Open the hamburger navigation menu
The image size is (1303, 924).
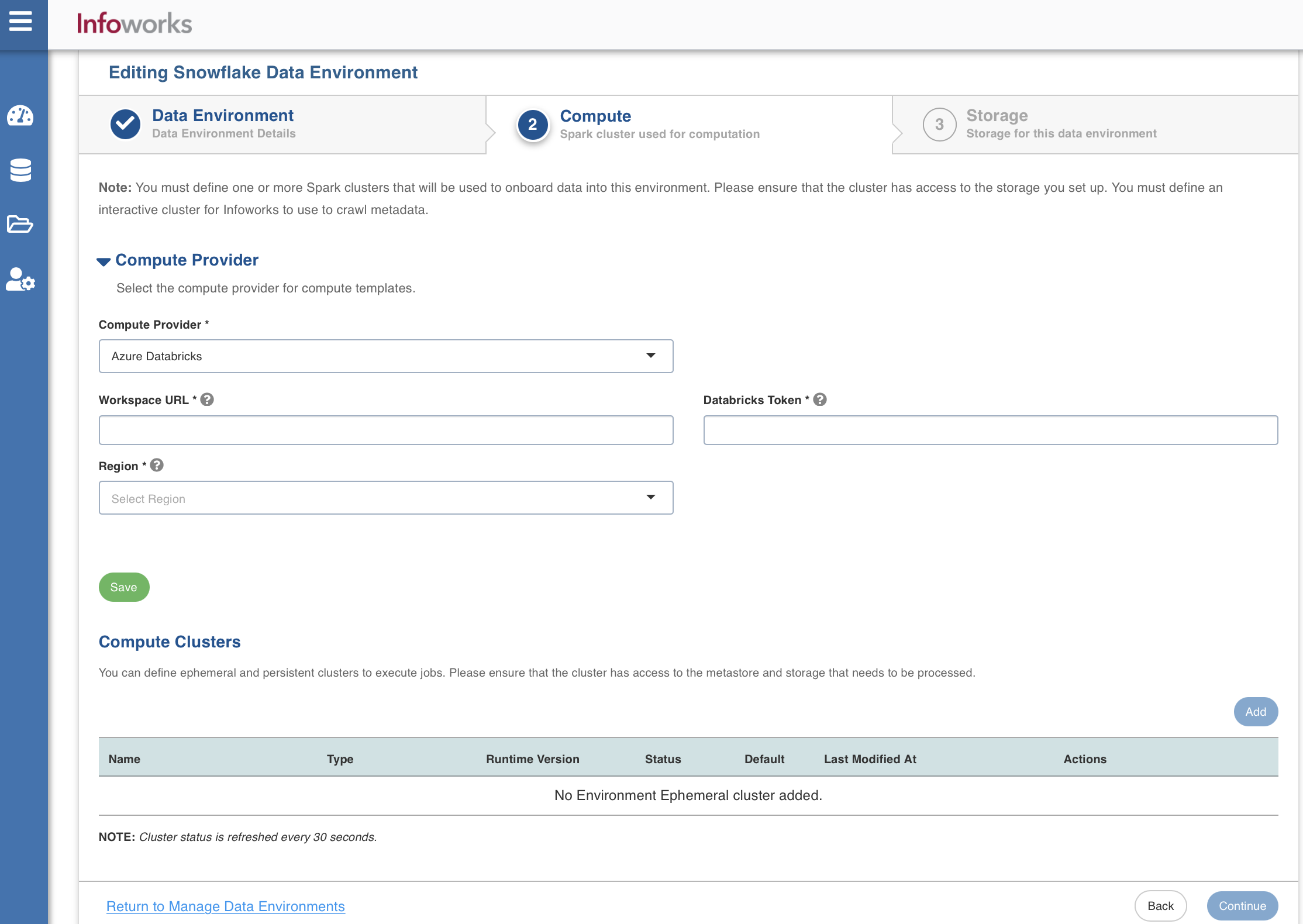(x=20, y=22)
